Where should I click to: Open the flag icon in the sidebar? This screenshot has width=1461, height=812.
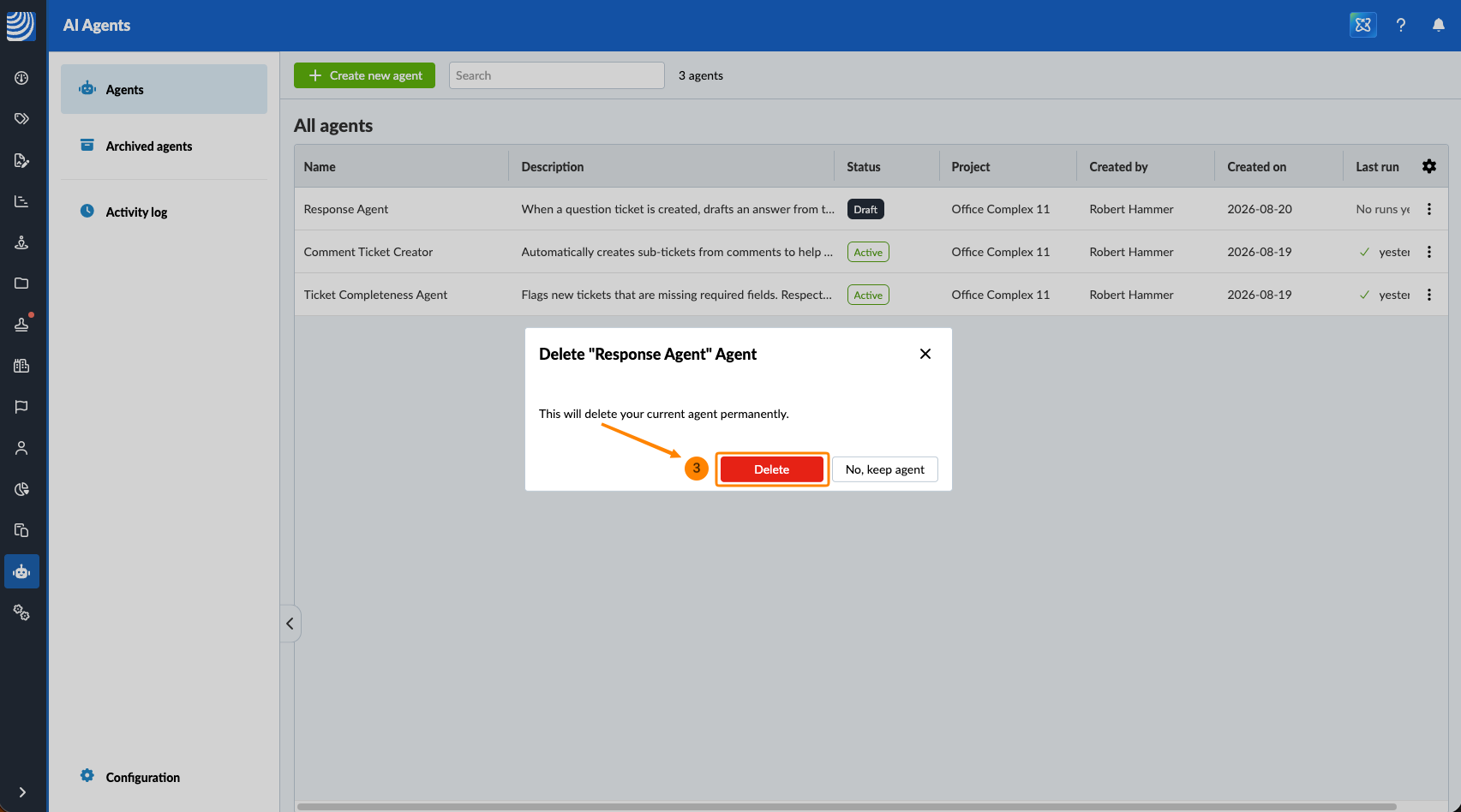pyautogui.click(x=21, y=407)
